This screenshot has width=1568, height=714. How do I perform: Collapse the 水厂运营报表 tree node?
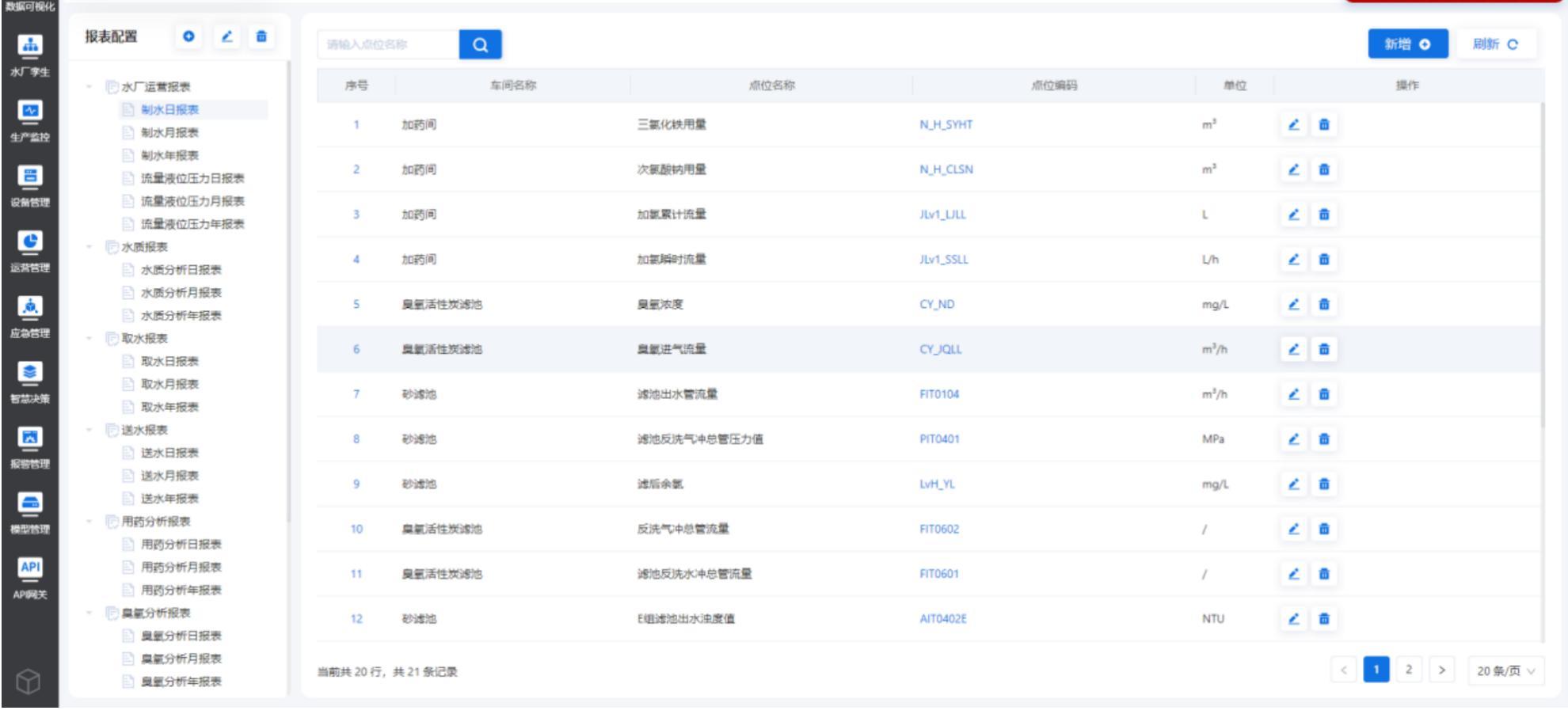pyautogui.click(x=89, y=87)
